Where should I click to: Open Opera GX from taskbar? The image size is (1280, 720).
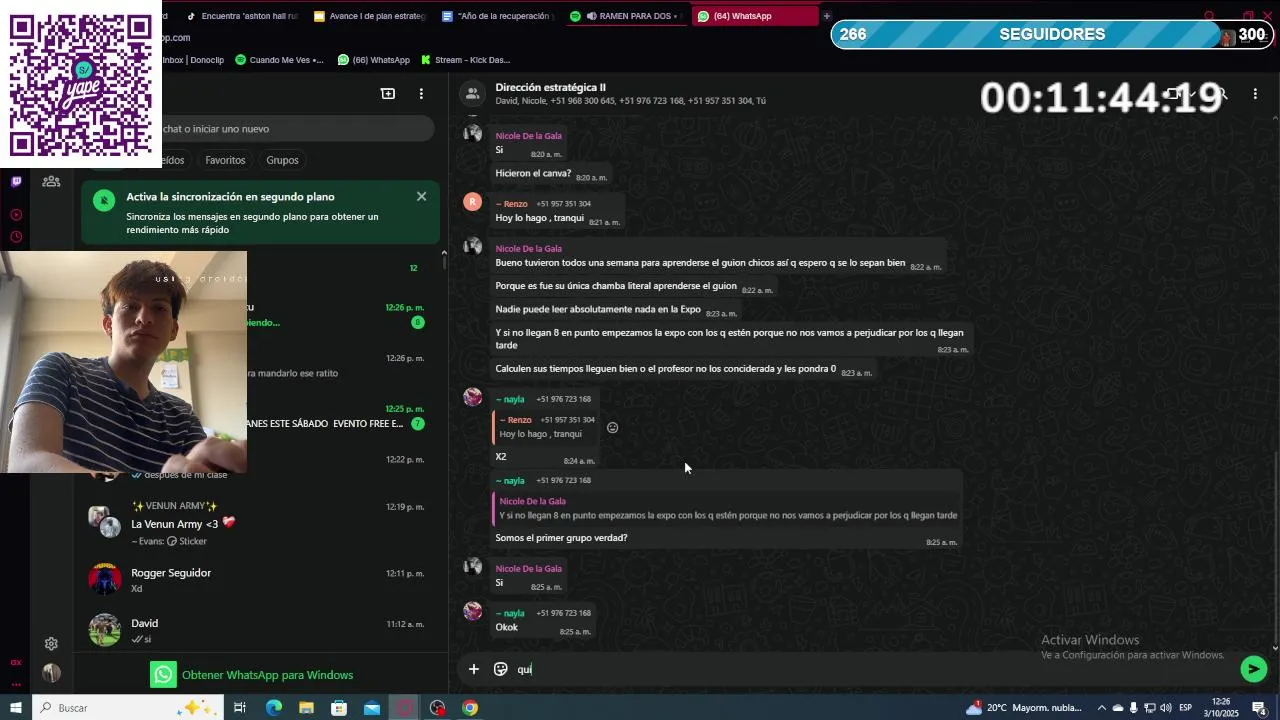[x=405, y=708]
